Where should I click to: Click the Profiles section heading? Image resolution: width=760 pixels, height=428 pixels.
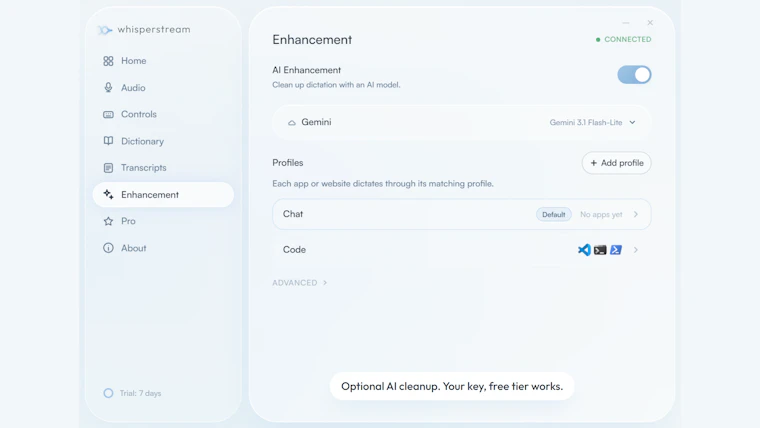[x=287, y=163]
